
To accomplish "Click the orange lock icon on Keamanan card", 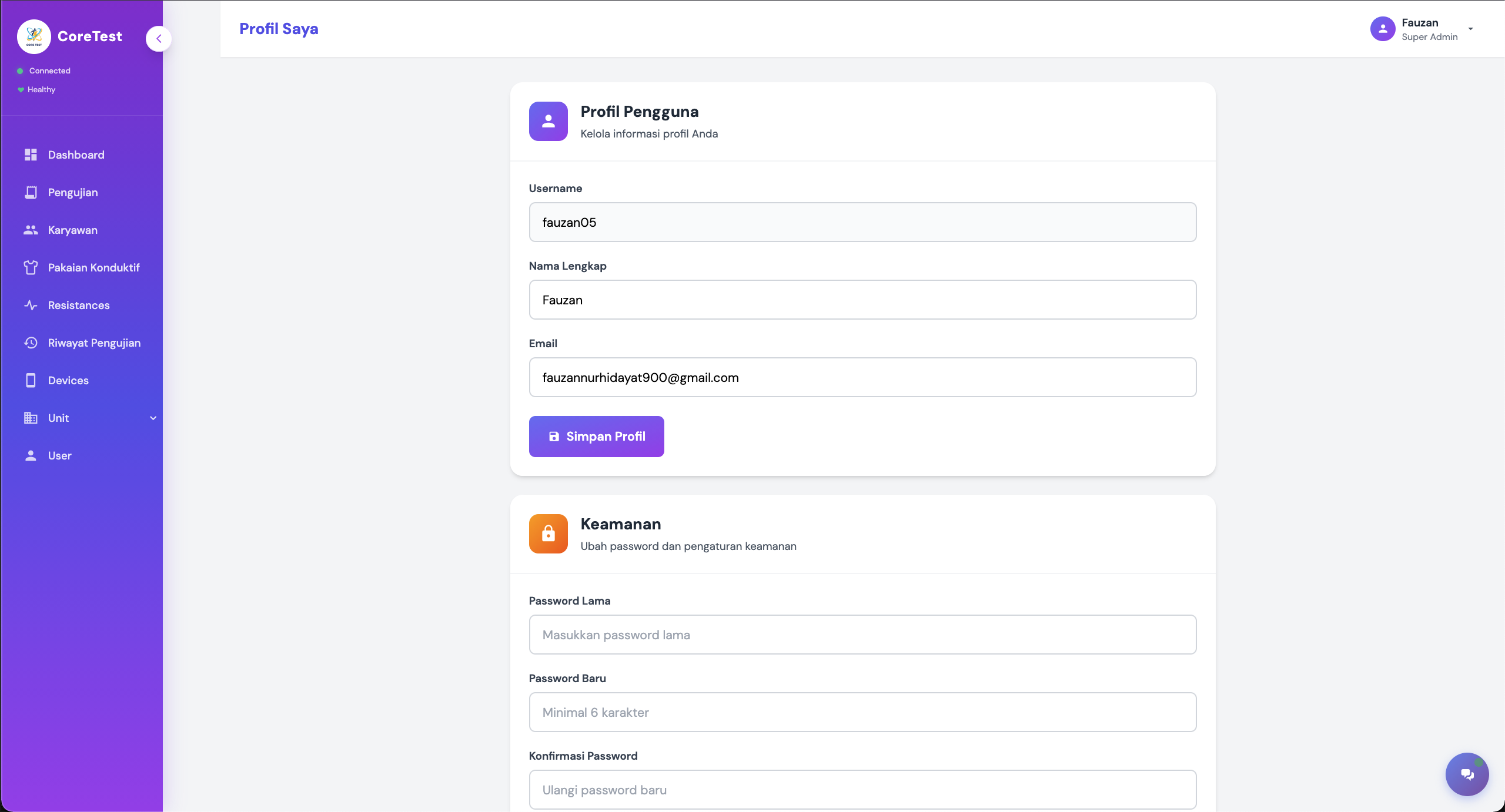I will click(547, 533).
